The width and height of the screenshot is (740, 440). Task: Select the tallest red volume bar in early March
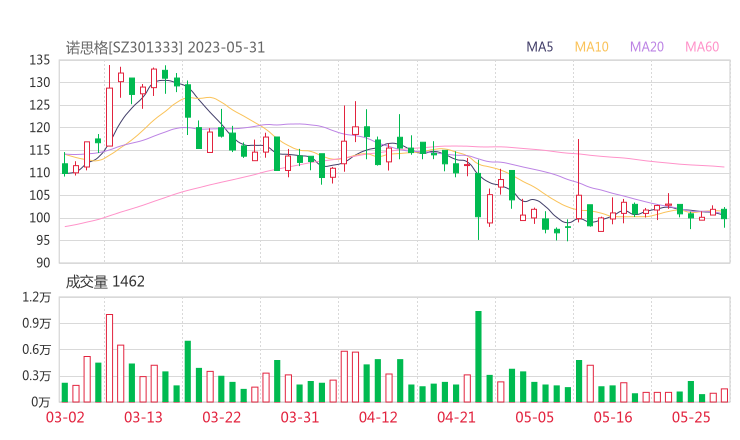[x=109, y=358]
